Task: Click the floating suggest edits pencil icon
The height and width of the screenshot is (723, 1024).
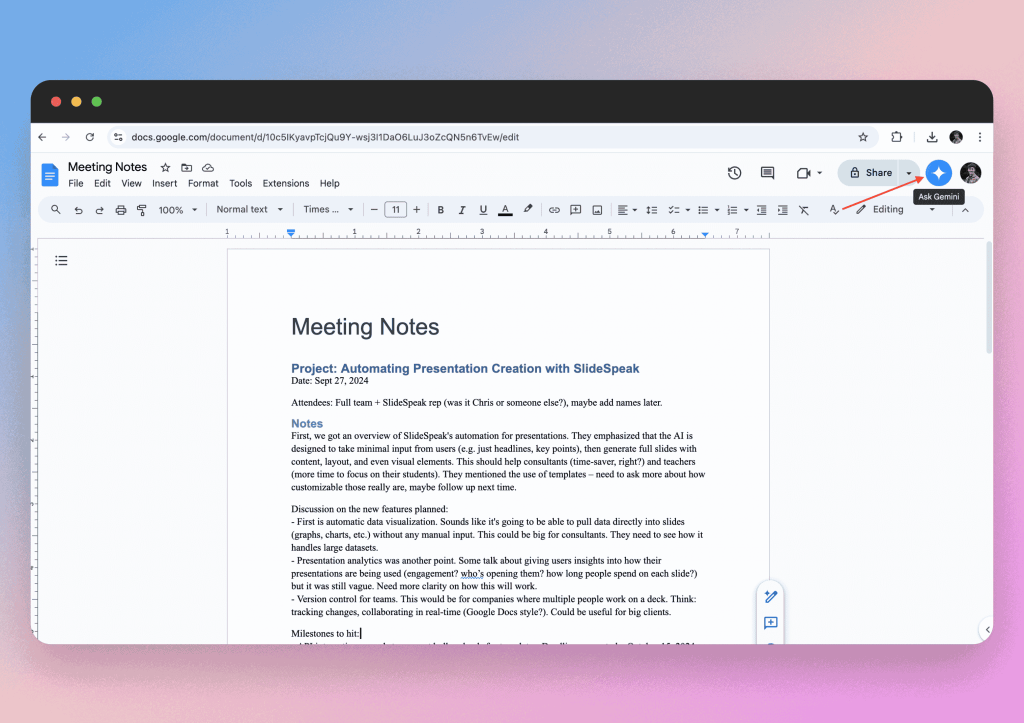Action: coord(771,596)
